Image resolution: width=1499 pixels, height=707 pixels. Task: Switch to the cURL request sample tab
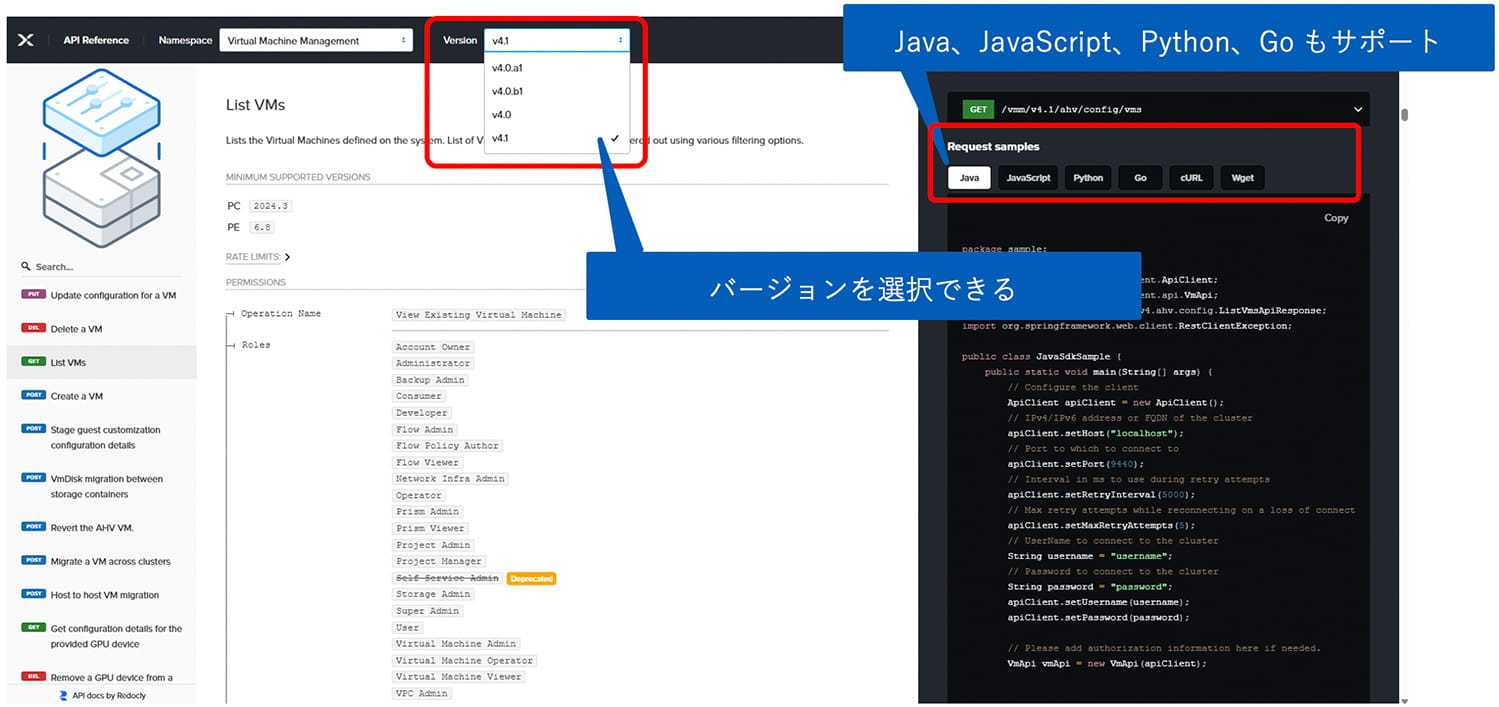tap(1191, 177)
